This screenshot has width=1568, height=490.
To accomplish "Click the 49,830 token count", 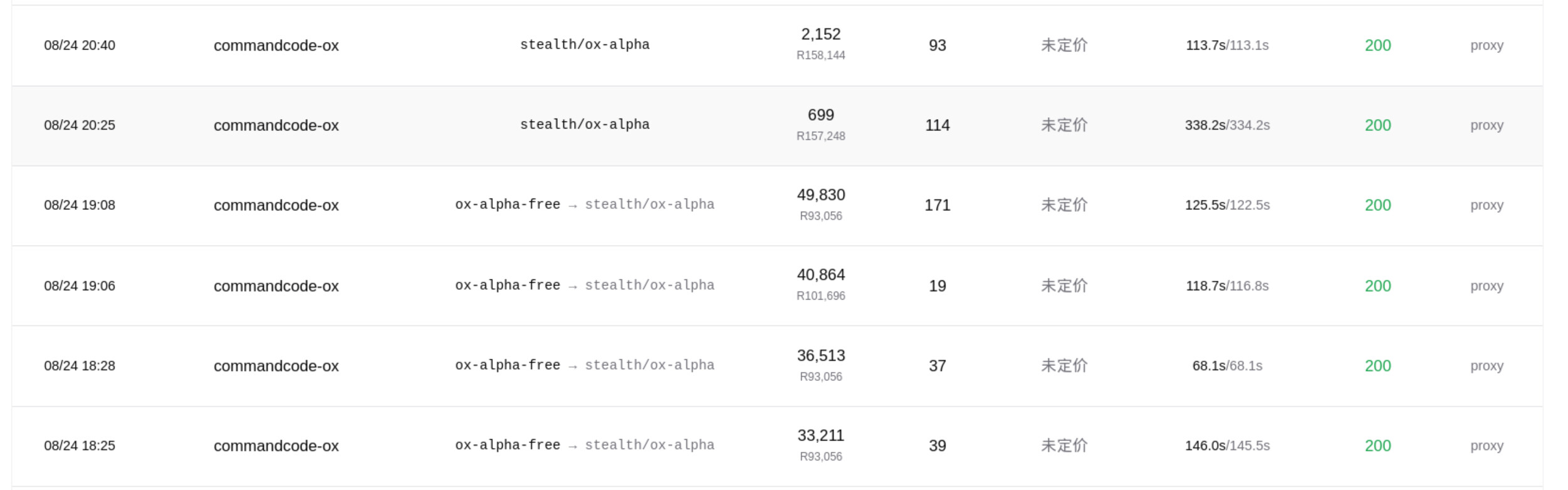I will [821, 195].
